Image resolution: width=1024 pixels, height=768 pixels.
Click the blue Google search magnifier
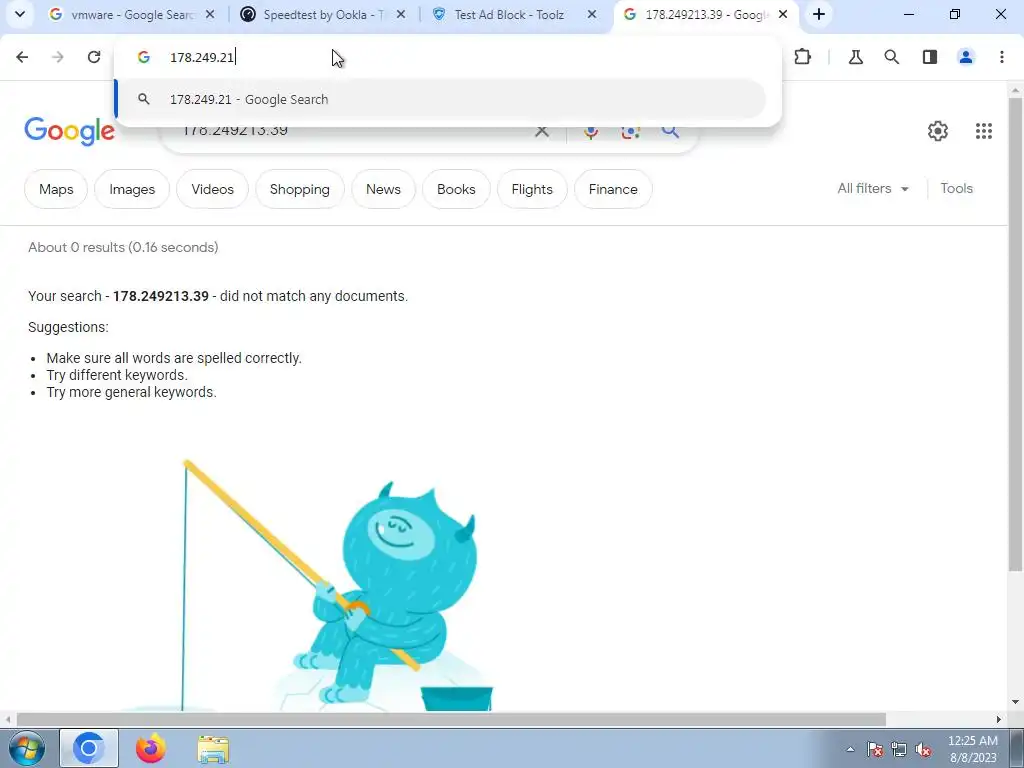670,131
